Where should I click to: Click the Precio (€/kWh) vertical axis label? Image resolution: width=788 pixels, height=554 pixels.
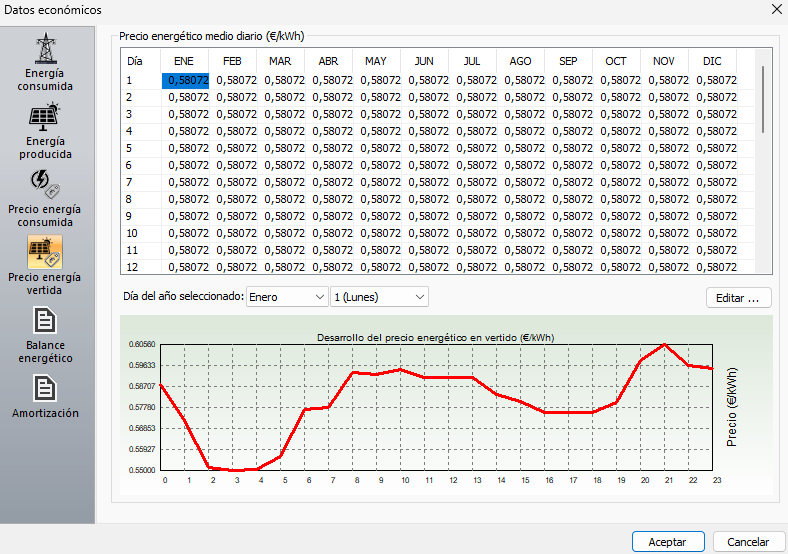pyautogui.click(x=732, y=407)
